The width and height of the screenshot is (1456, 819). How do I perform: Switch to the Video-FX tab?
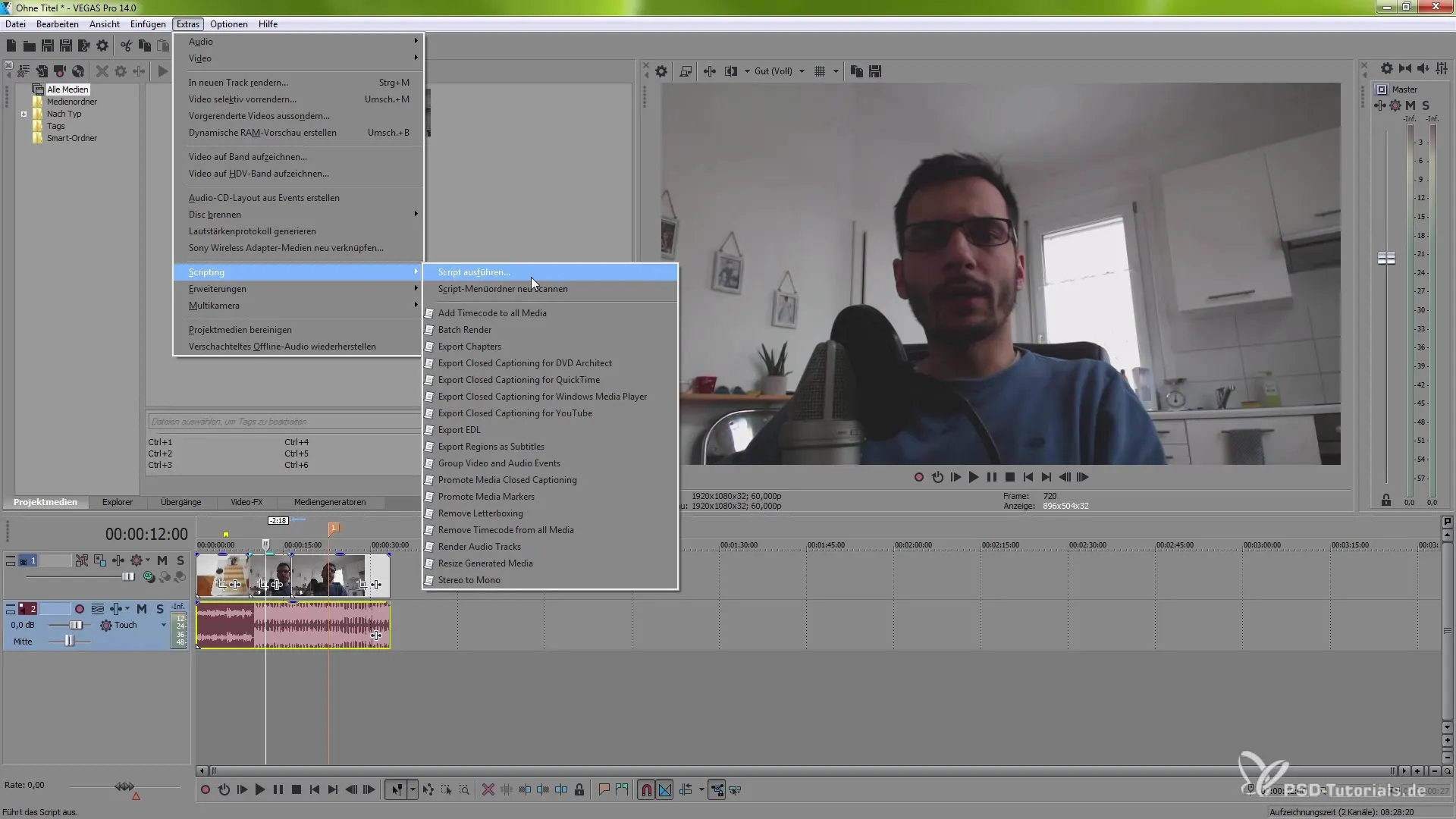point(246,502)
